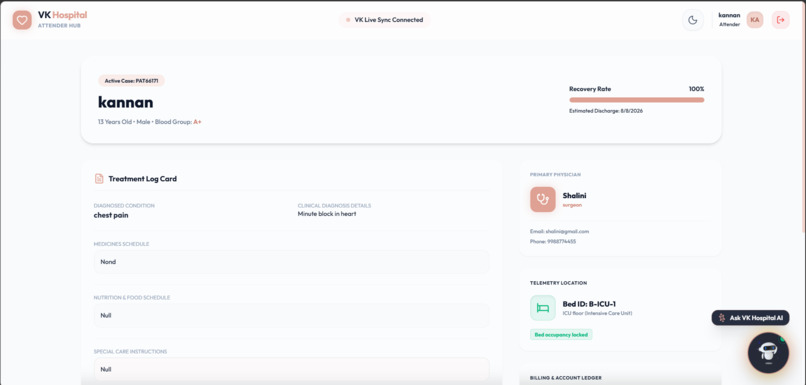Click the diagnosed condition chest pain

click(x=111, y=215)
